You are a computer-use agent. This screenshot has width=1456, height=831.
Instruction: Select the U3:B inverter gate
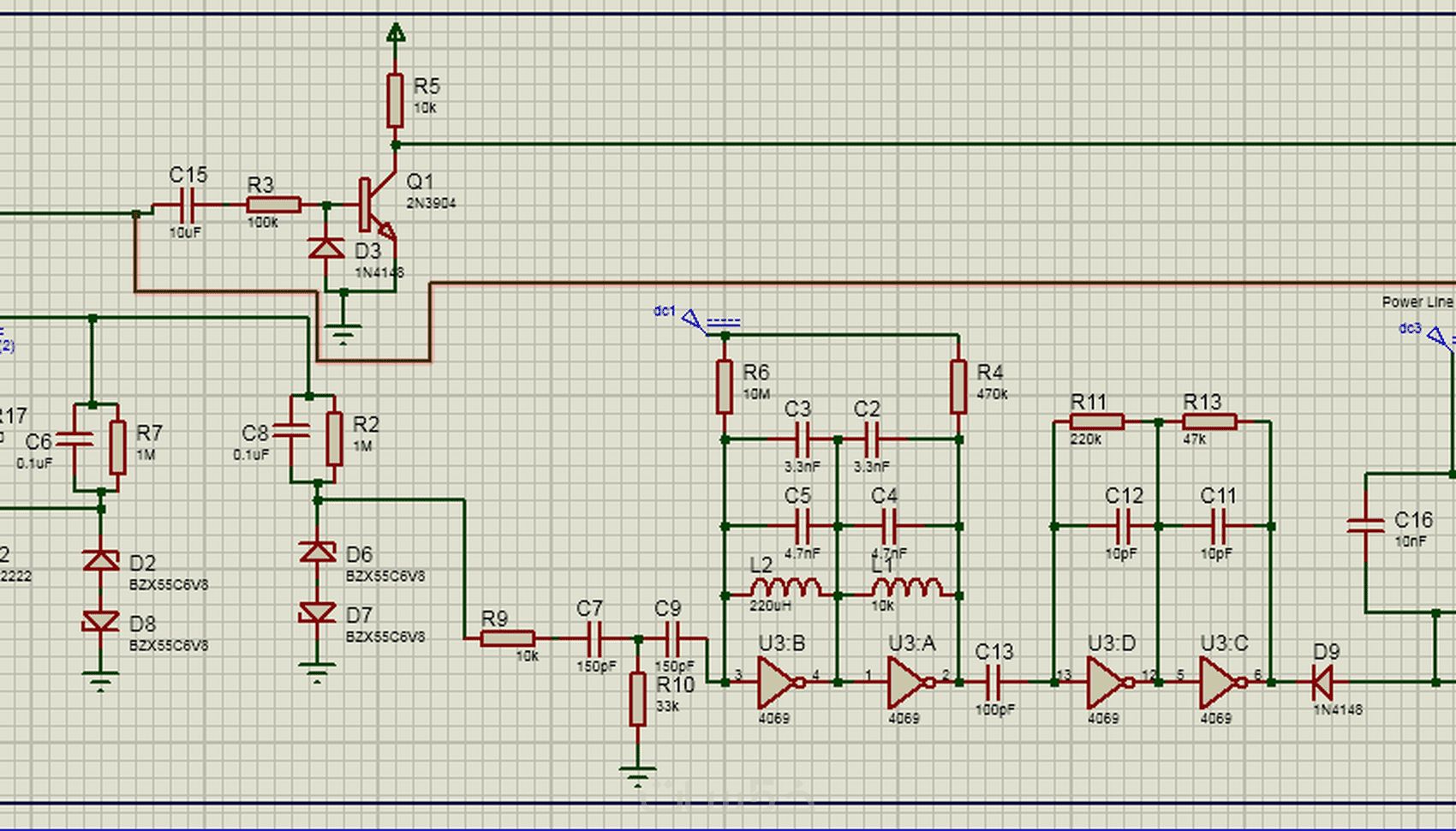coord(780,682)
